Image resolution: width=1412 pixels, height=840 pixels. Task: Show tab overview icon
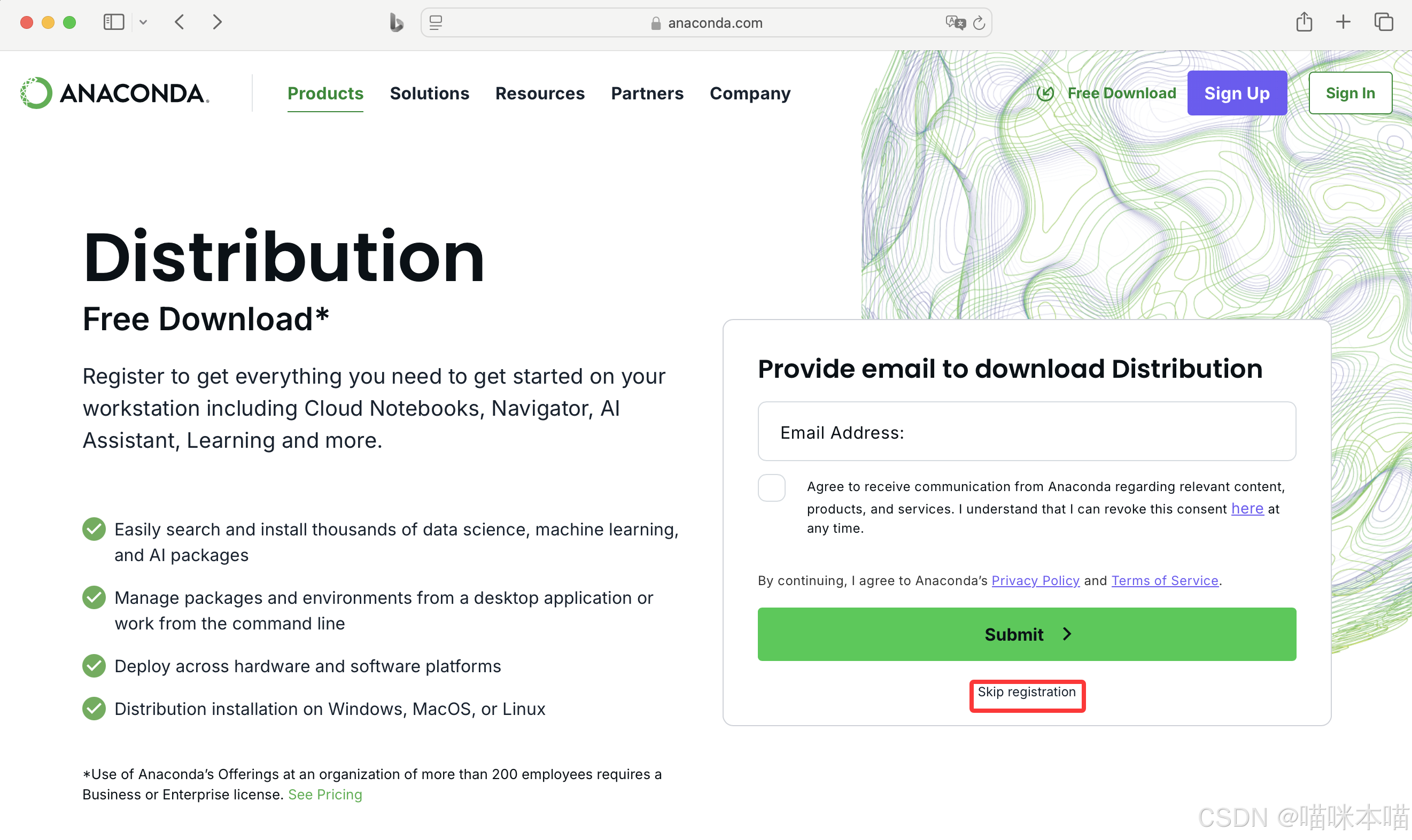[1383, 22]
